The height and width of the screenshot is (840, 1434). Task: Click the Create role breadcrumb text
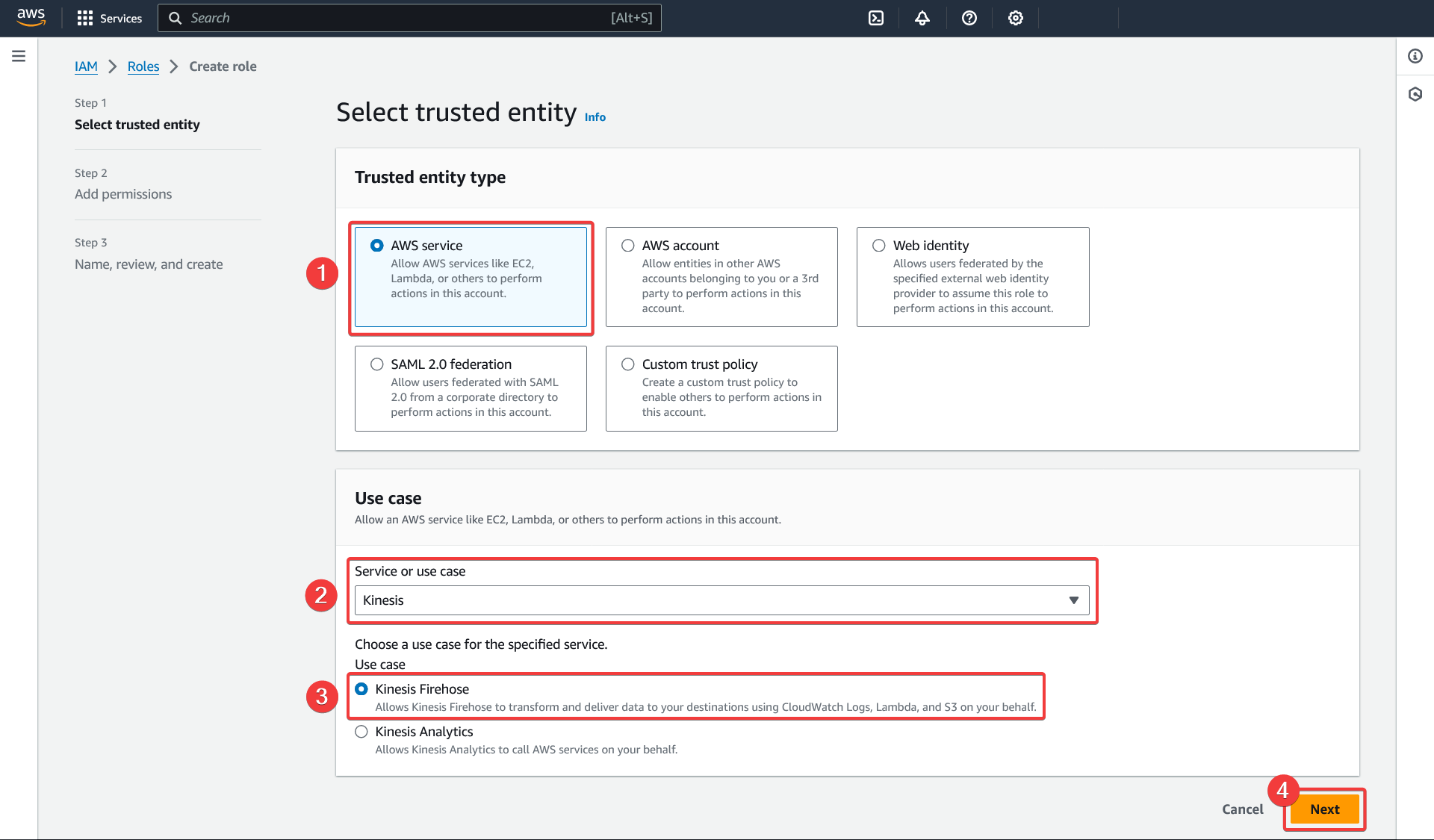(223, 66)
